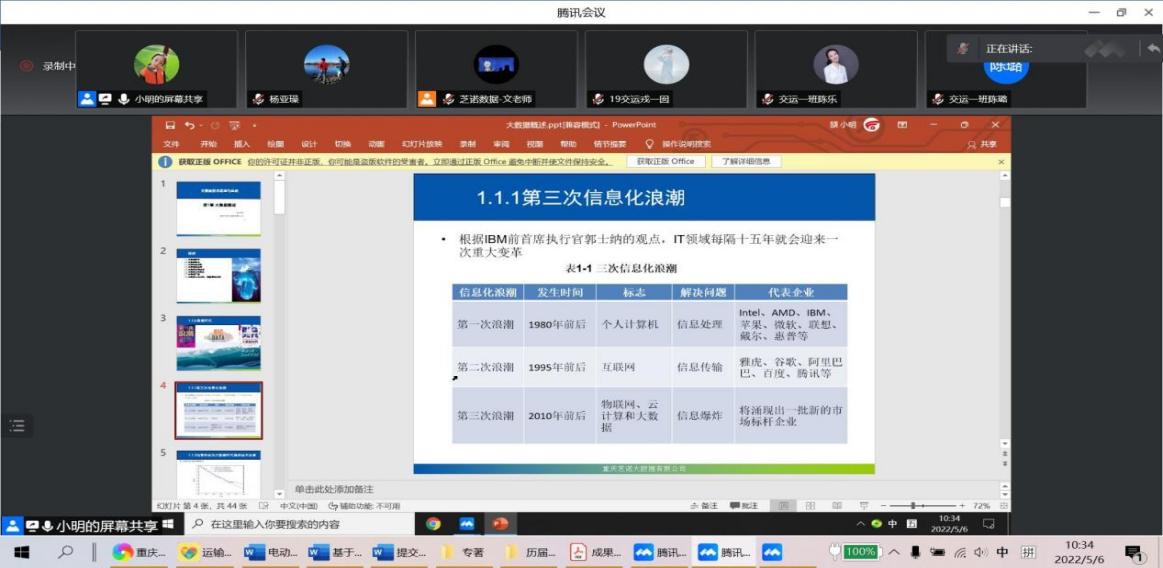This screenshot has height=568, width=1163.
Task: Click participant tile 杨亚操
Action: [326, 69]
